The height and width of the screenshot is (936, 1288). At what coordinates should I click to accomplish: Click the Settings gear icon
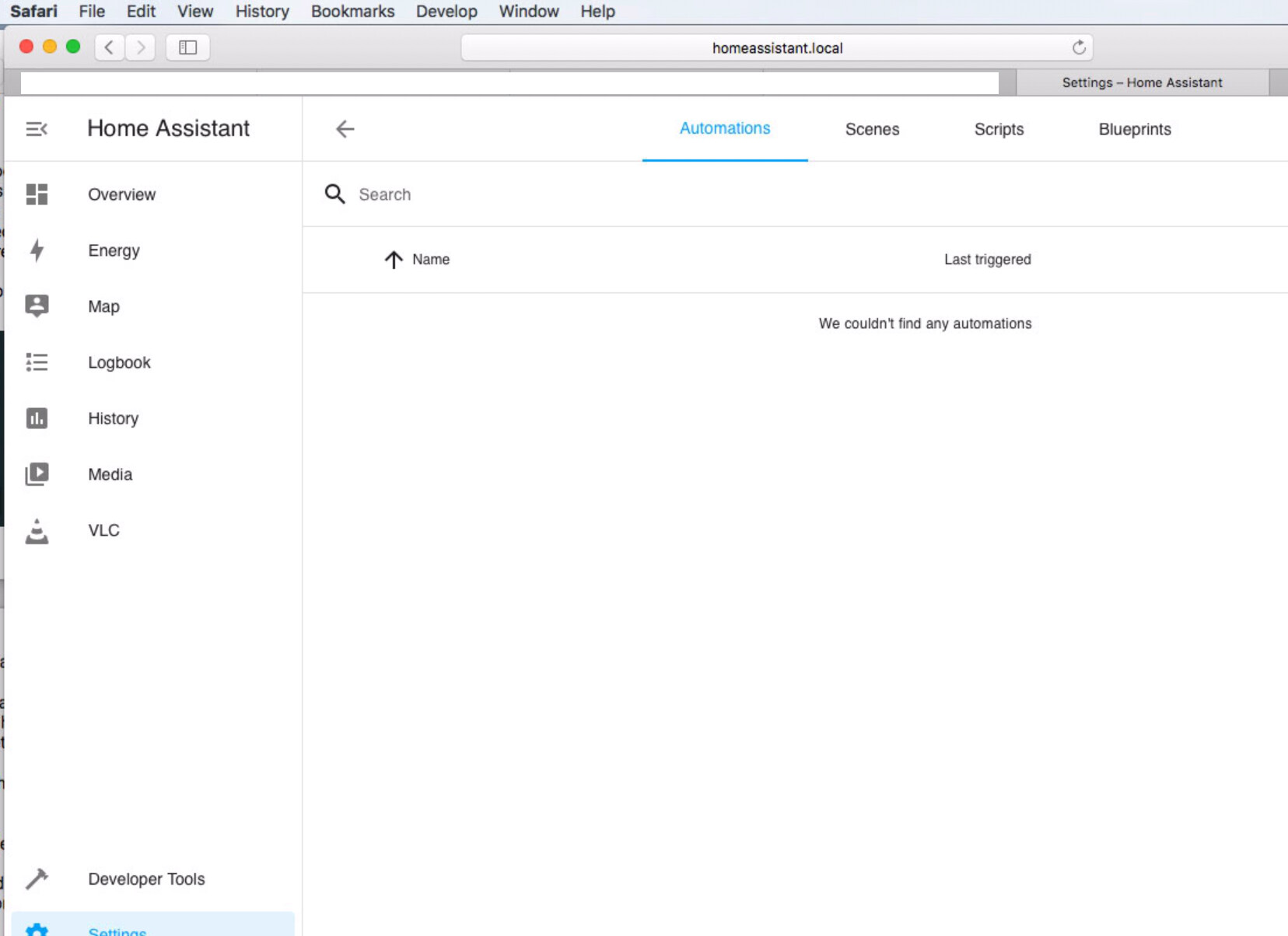[37, 929]
